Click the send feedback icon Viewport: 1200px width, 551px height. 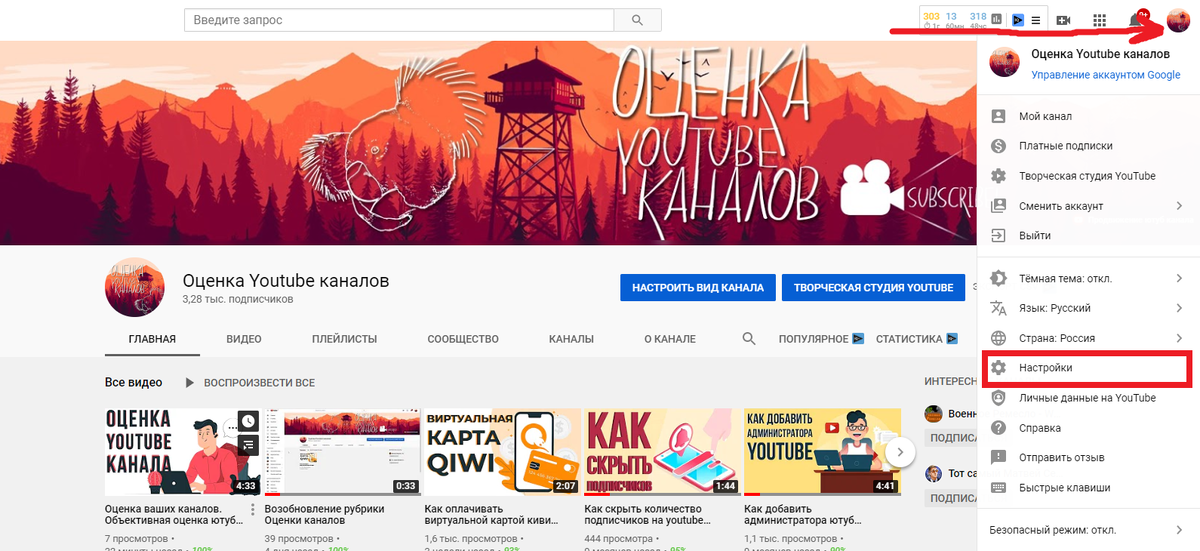(x=997, y=458)
